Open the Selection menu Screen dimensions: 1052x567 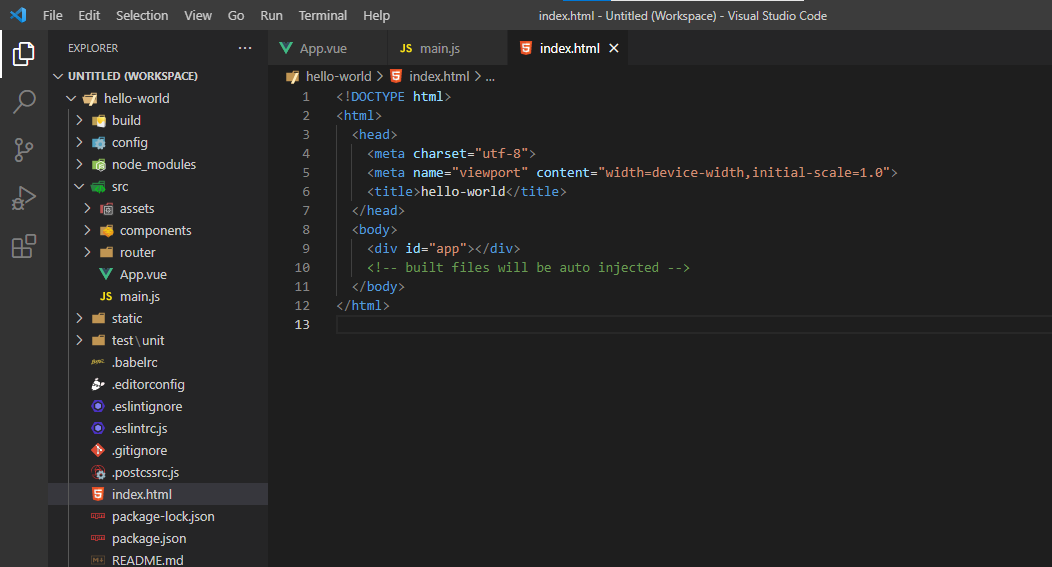[142, 15]
